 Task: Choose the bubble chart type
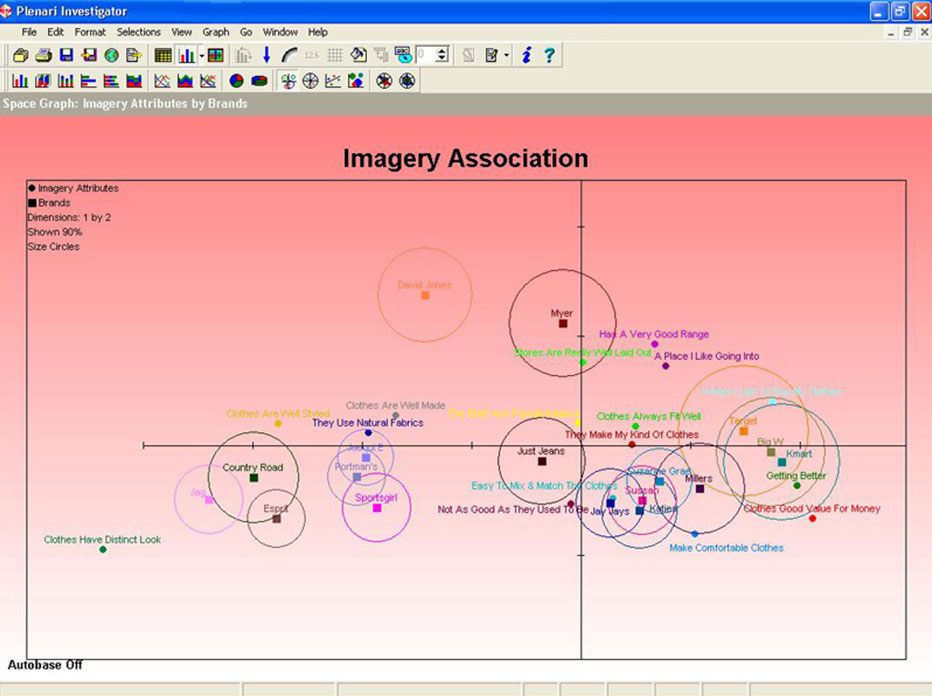[355, 81]
